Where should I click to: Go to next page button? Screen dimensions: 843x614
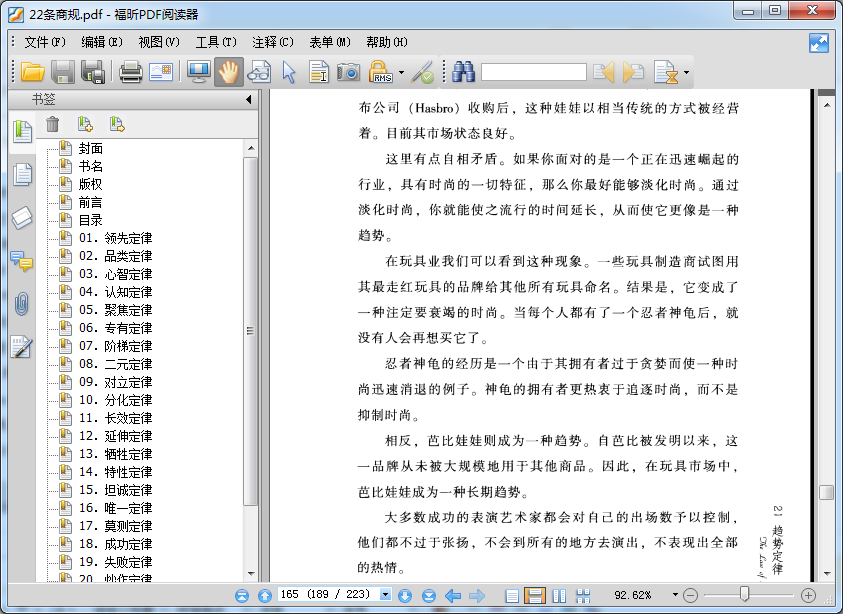coord(405,595)
